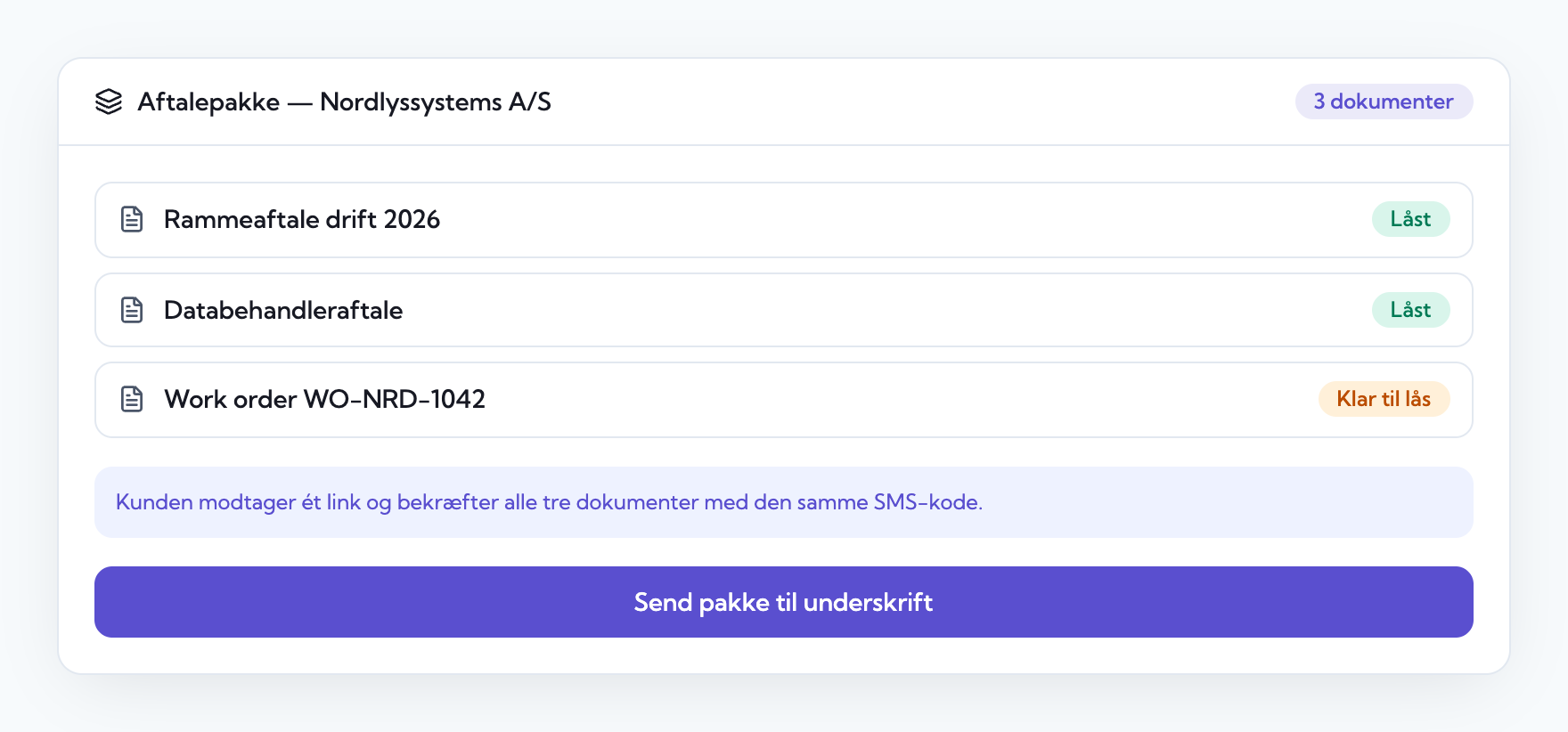
Task: Open the Databehandleraftale document row
Action: (x=784, y=310)
